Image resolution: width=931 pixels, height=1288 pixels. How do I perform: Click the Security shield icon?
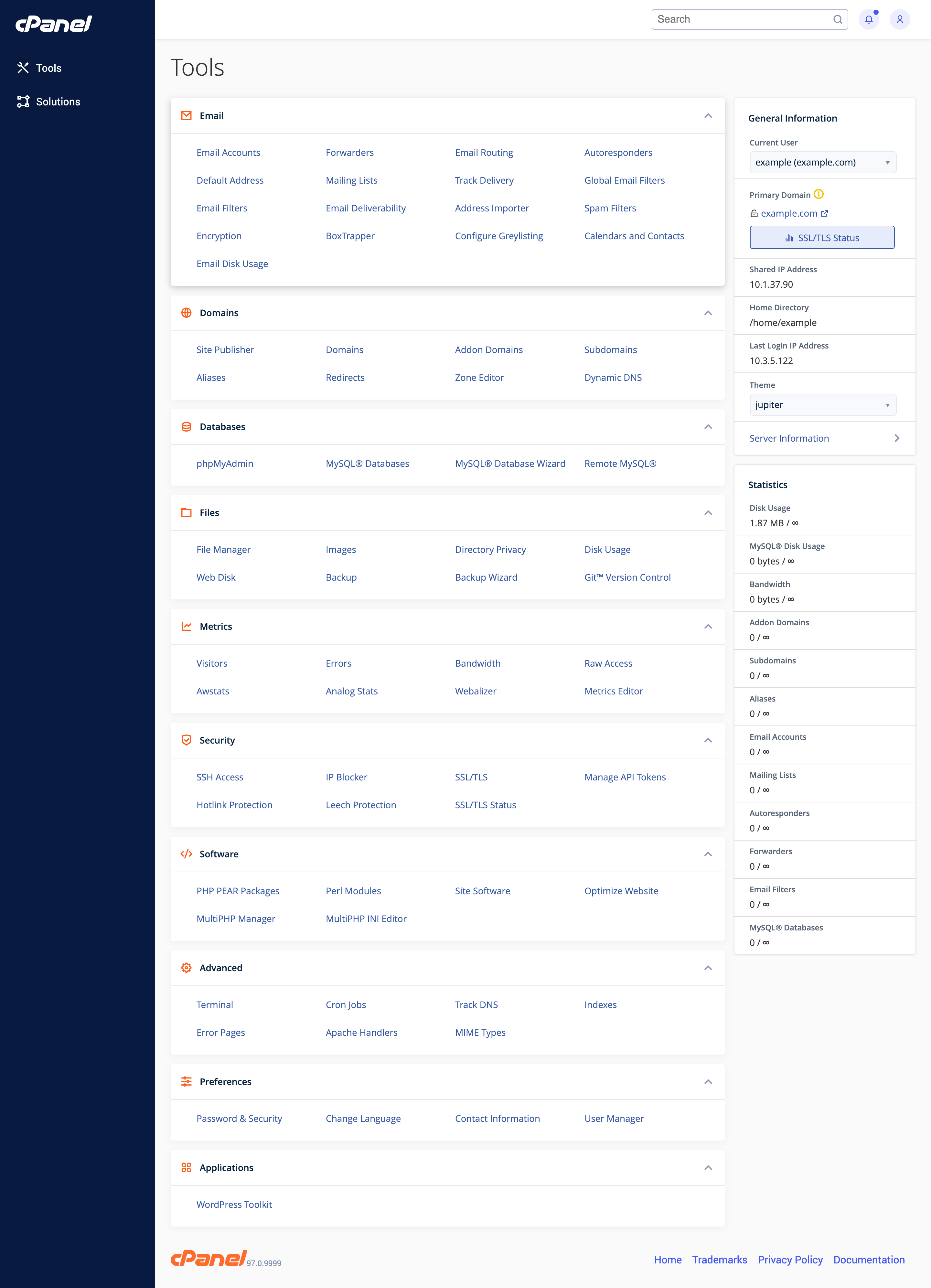[x=186, y=740]
